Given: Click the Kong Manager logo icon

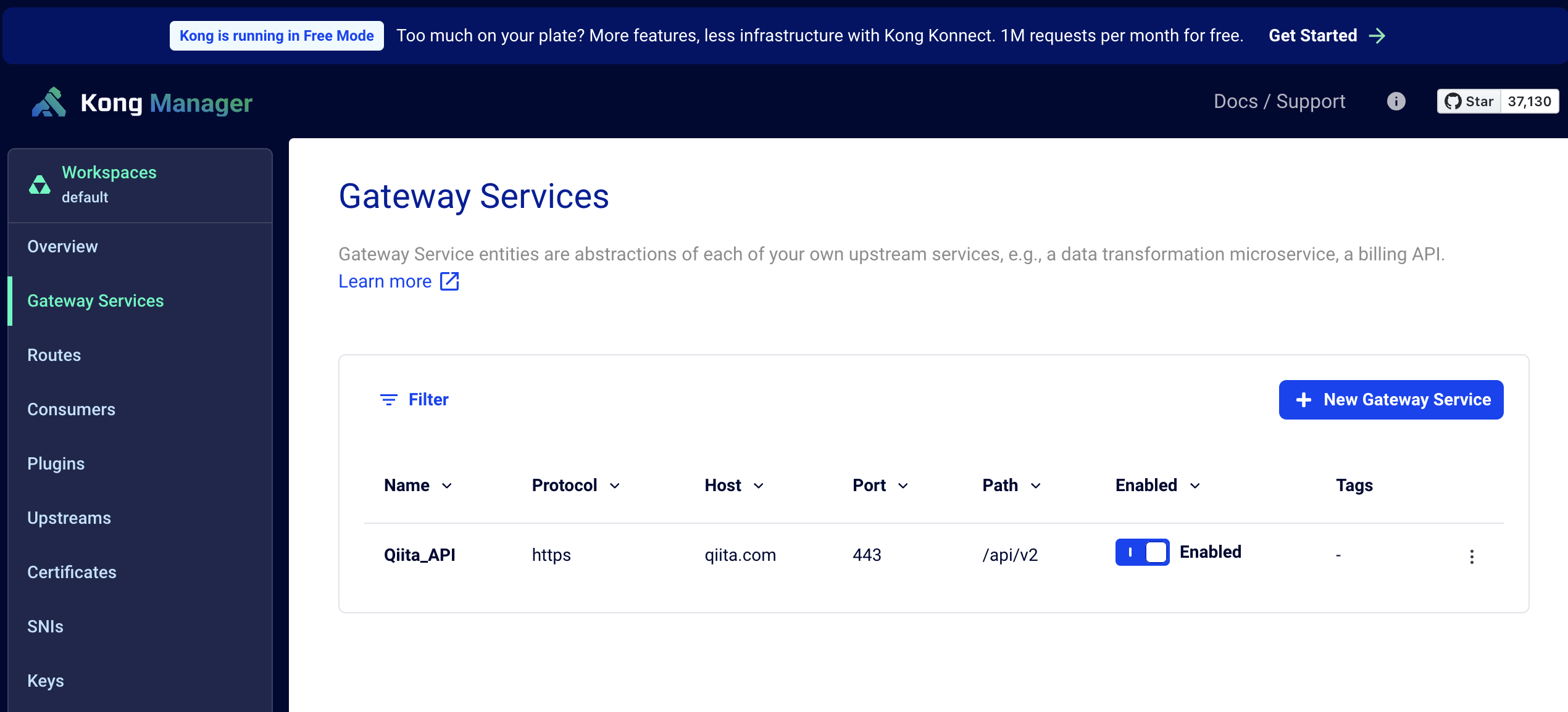Looking at the screenshot, I should click(49, 102).
